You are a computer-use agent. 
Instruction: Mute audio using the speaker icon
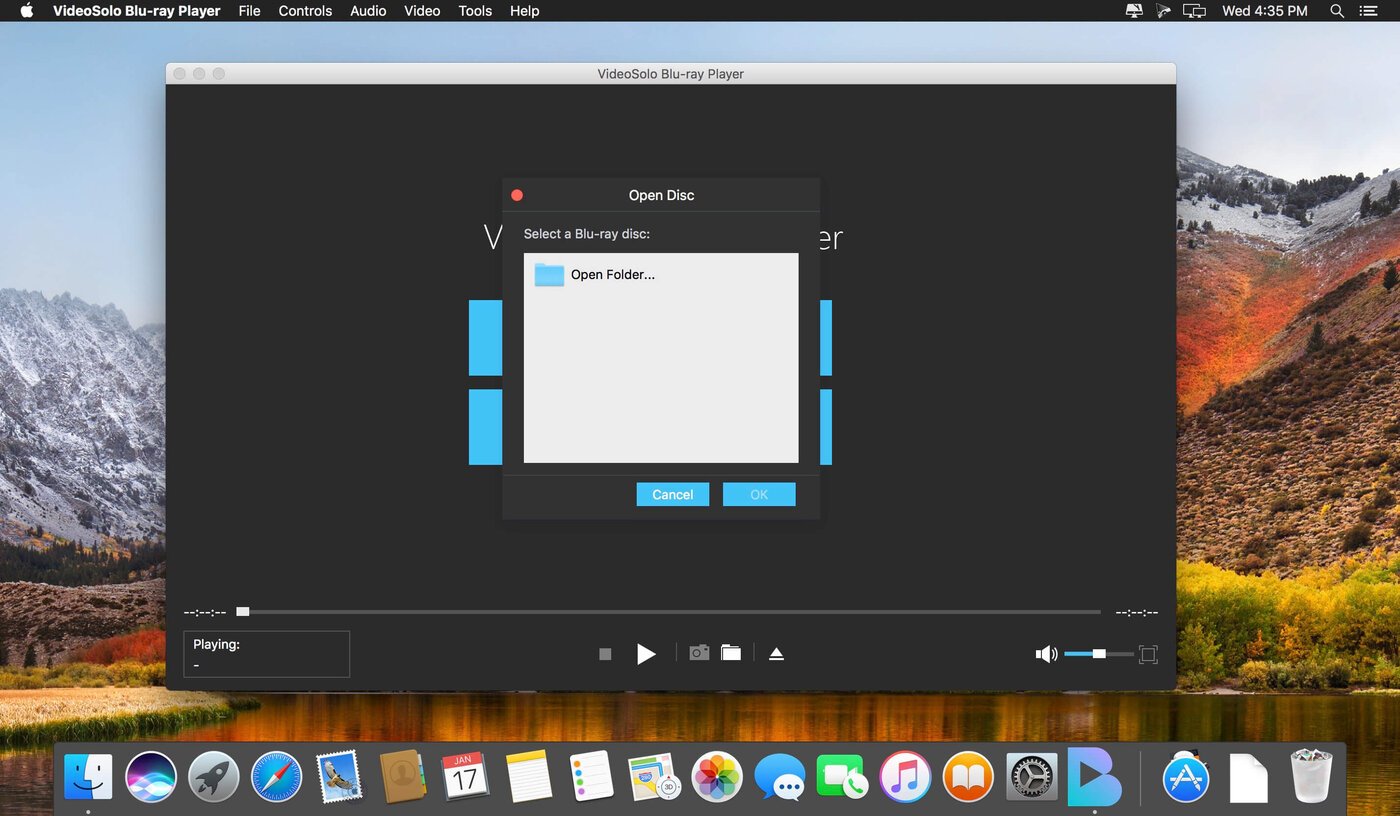tap(1046, 654)
